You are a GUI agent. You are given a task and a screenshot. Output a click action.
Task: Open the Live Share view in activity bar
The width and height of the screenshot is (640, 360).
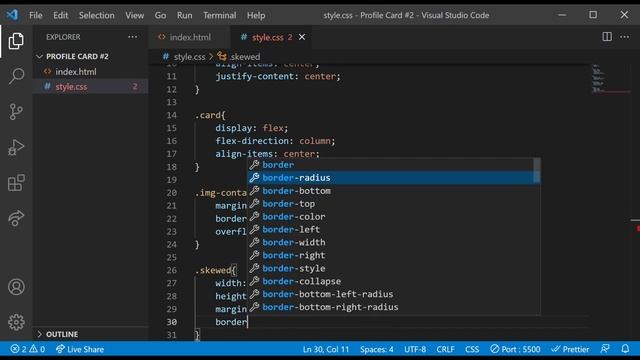pos(16,218)
